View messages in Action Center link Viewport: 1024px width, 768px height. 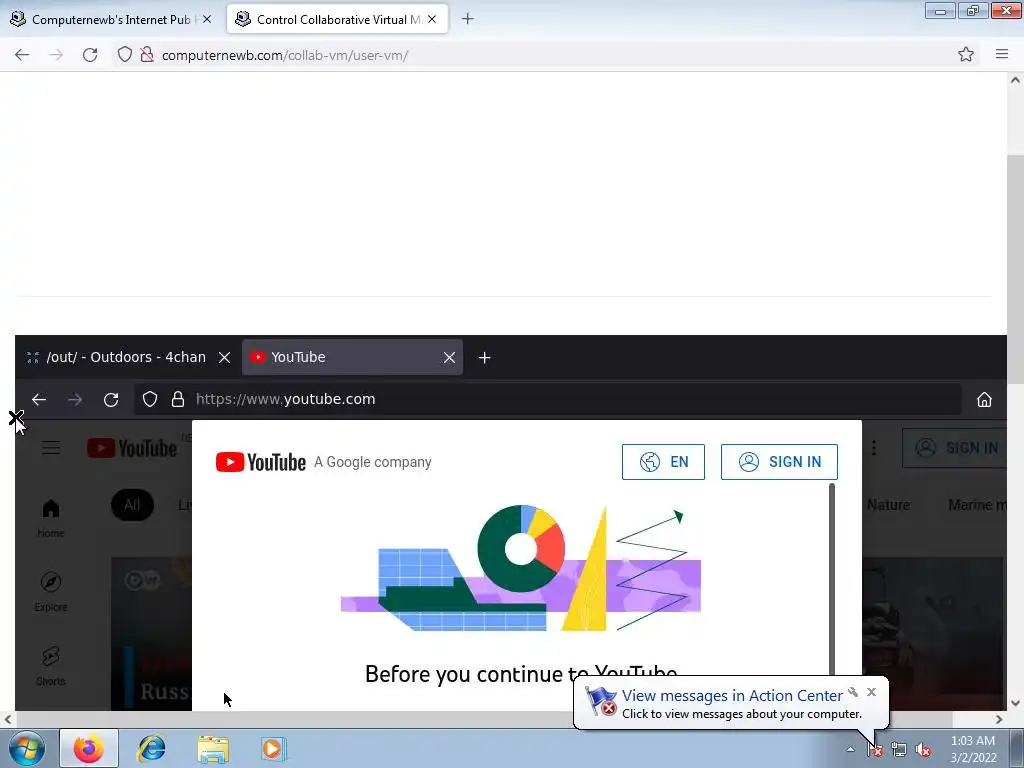pos(731,696)
